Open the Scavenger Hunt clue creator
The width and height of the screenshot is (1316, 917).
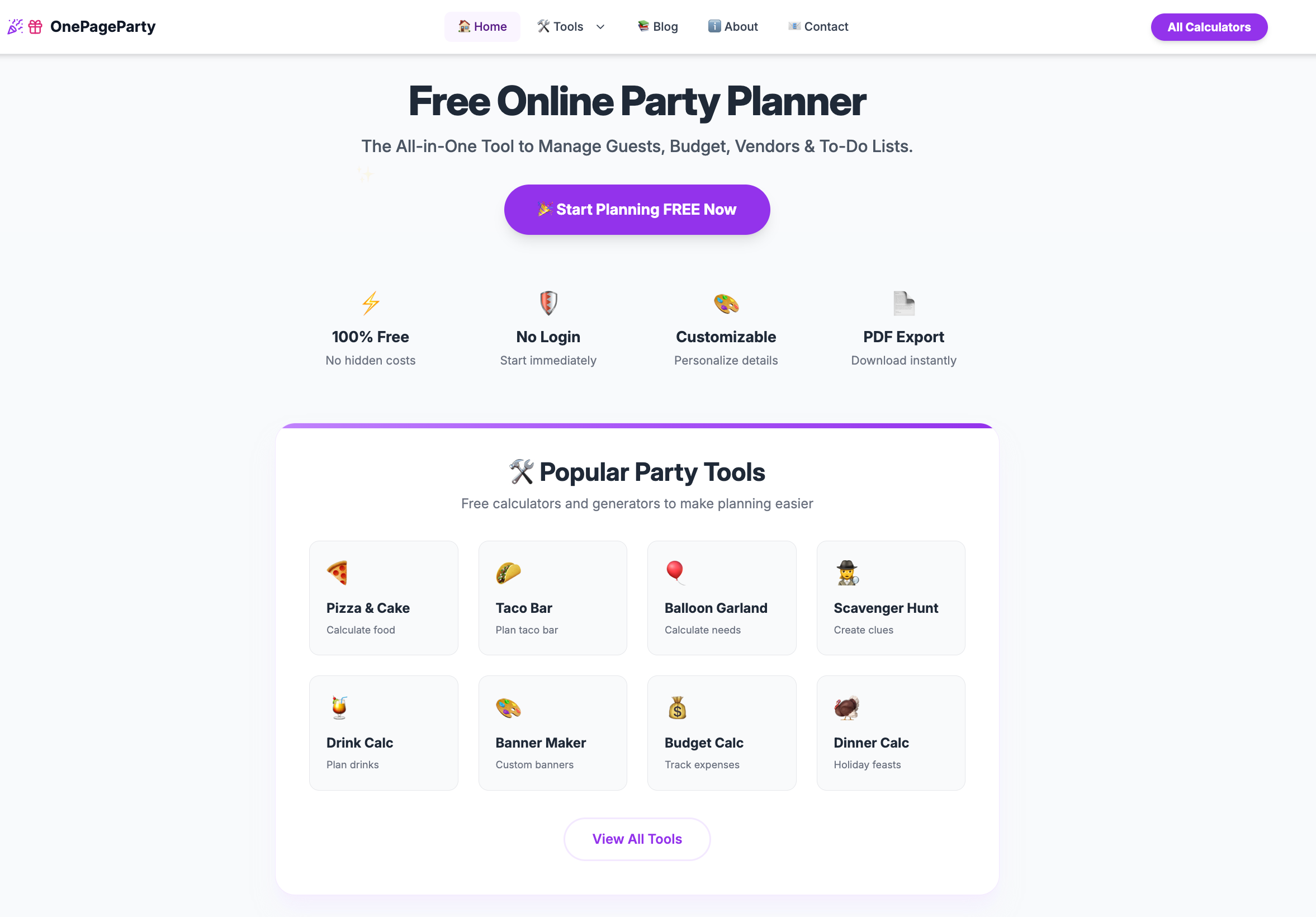click(x=890, y=598)
